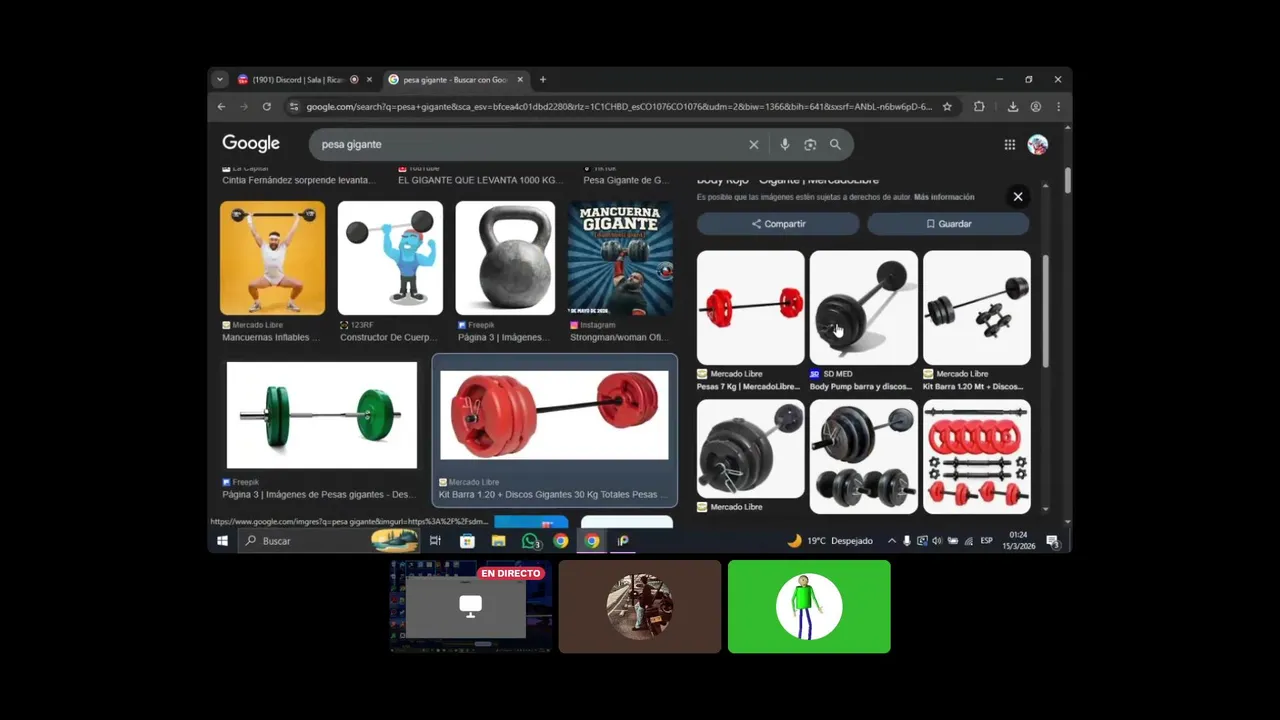The width and height of the screenshot is (1280, 720).
Task: Bookmark this page with the star icon
Action: tap(947, 106)
